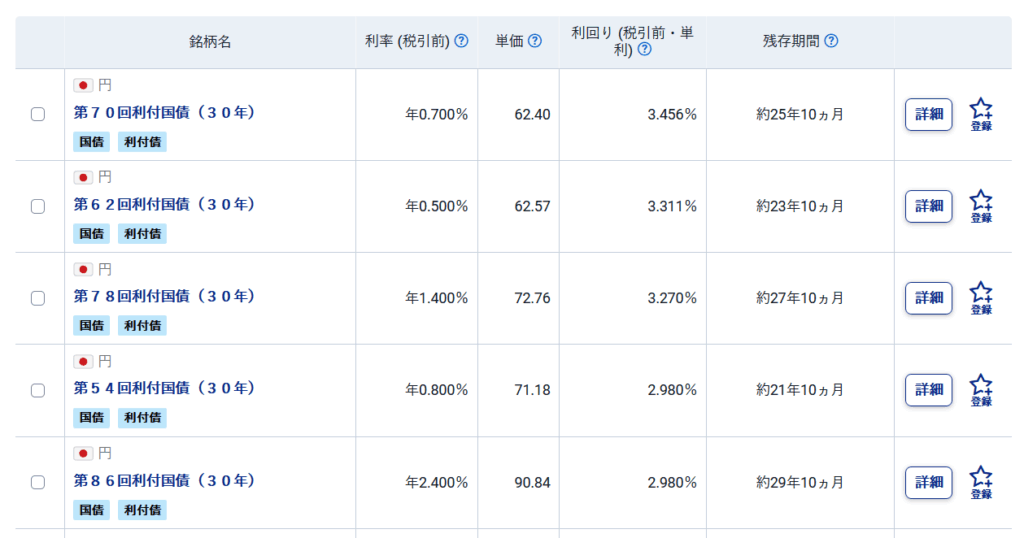
Task: Open 詳細 button for 第62回利付国債
Action: 928,206
